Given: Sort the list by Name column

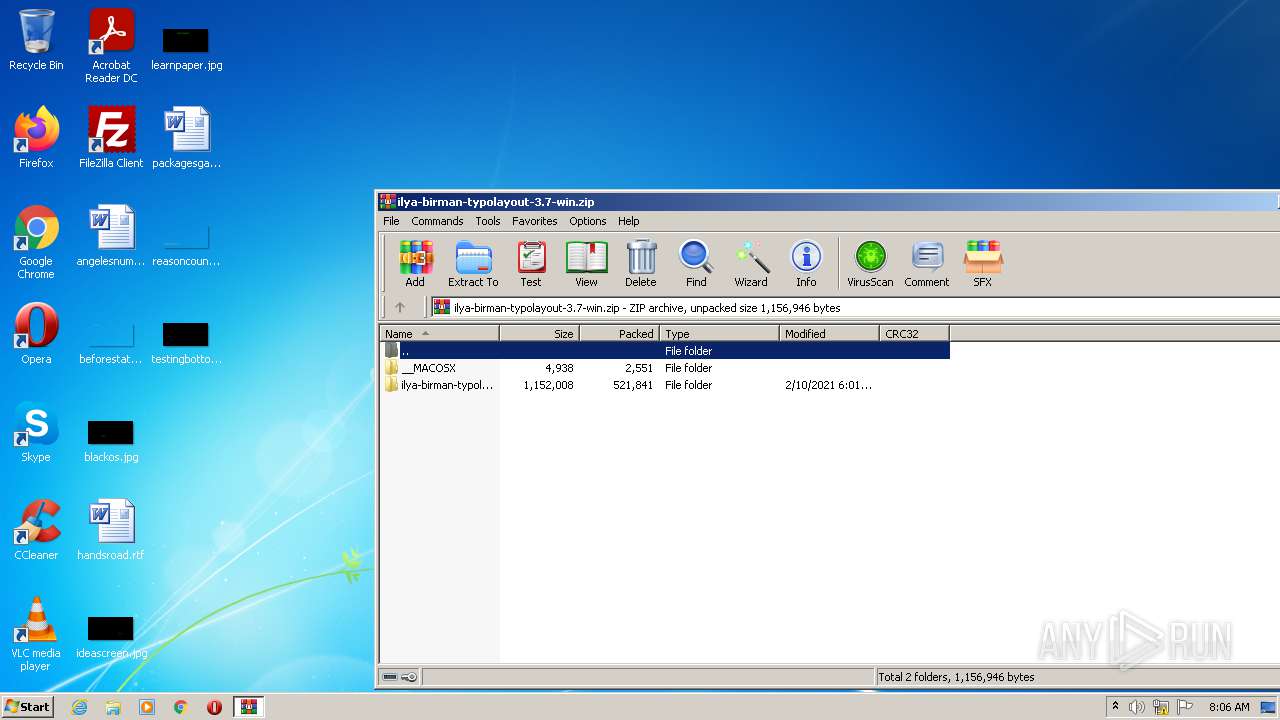Looking at the screenshot, I should point(440,334).
